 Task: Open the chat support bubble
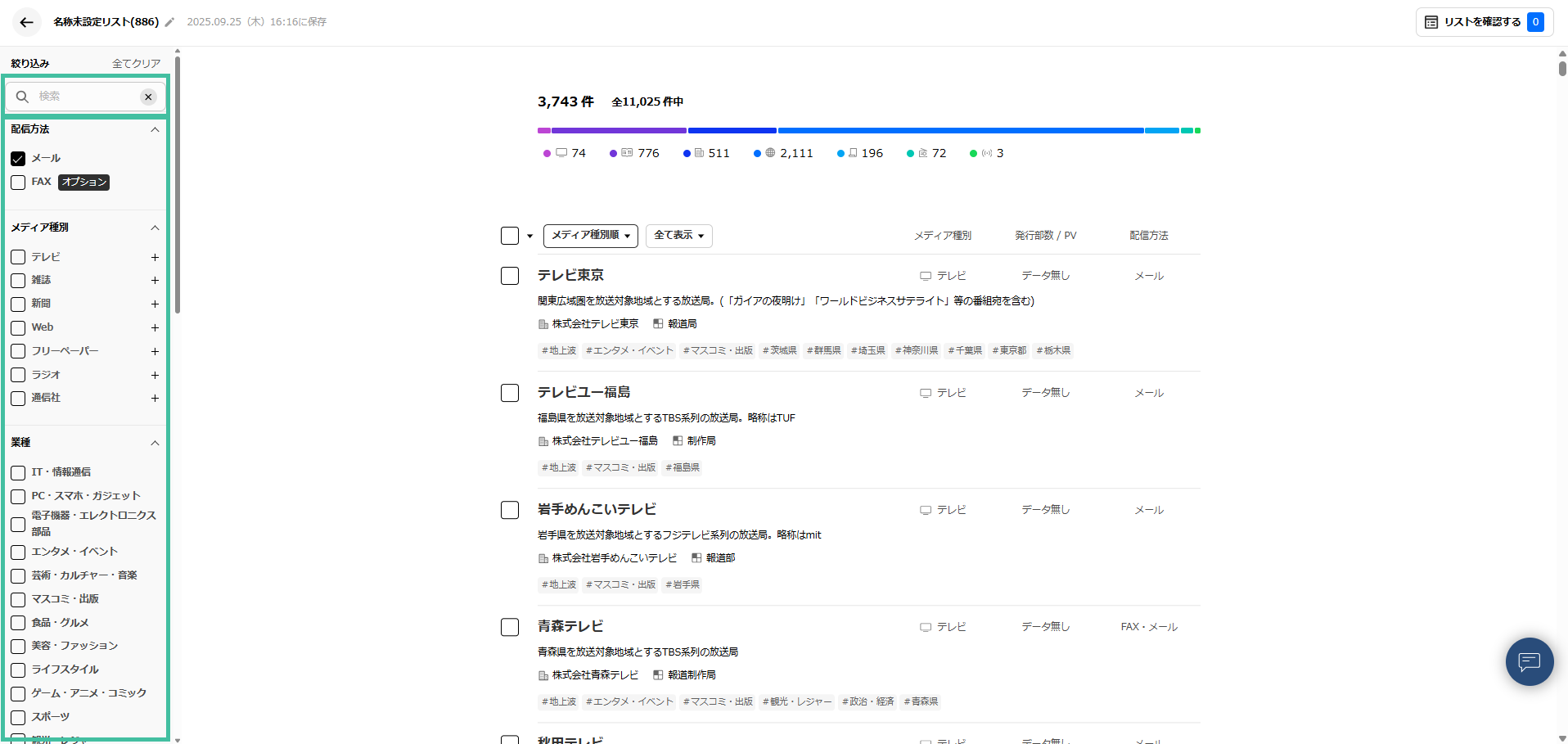click(1529, 661)
